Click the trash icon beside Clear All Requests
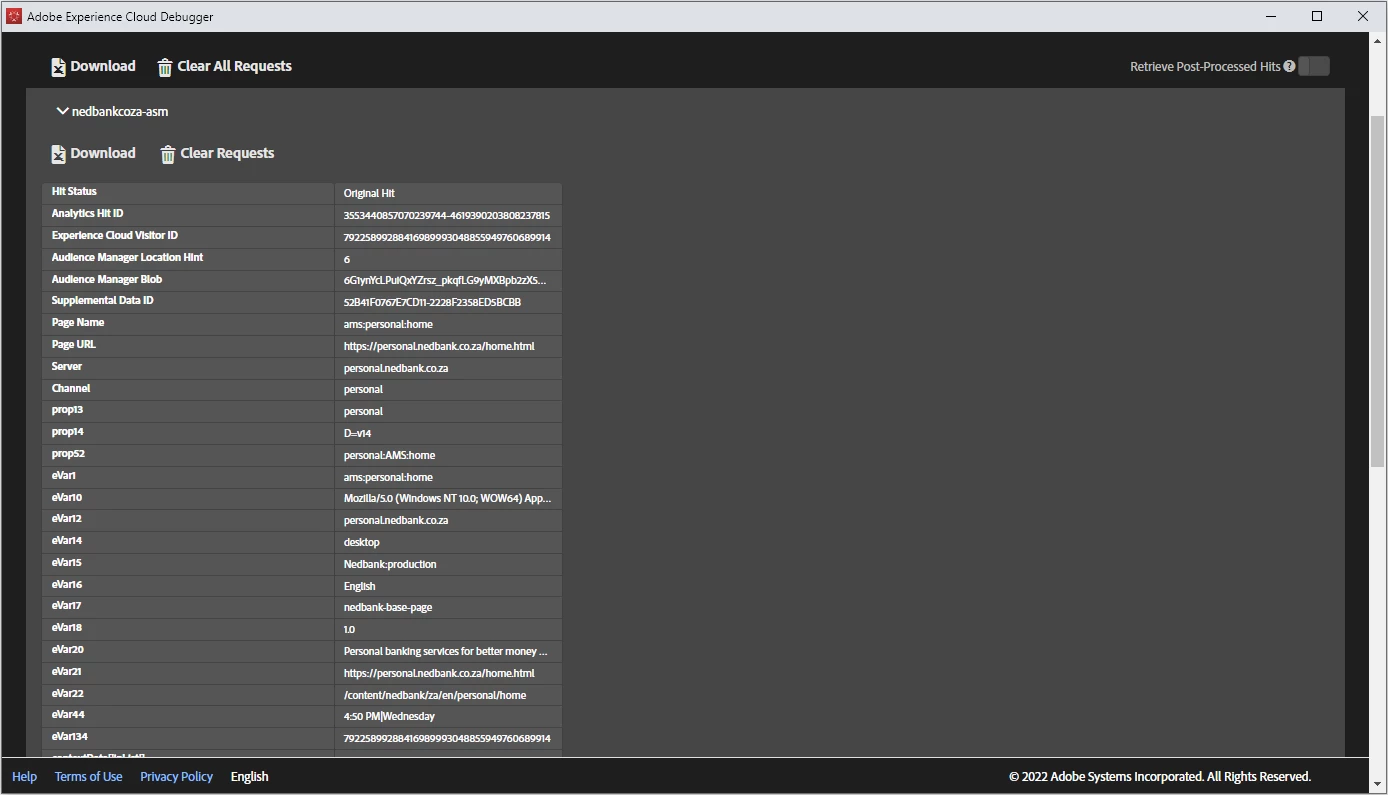The height and width of the screenshot is (795, 1388). (165, 67)
